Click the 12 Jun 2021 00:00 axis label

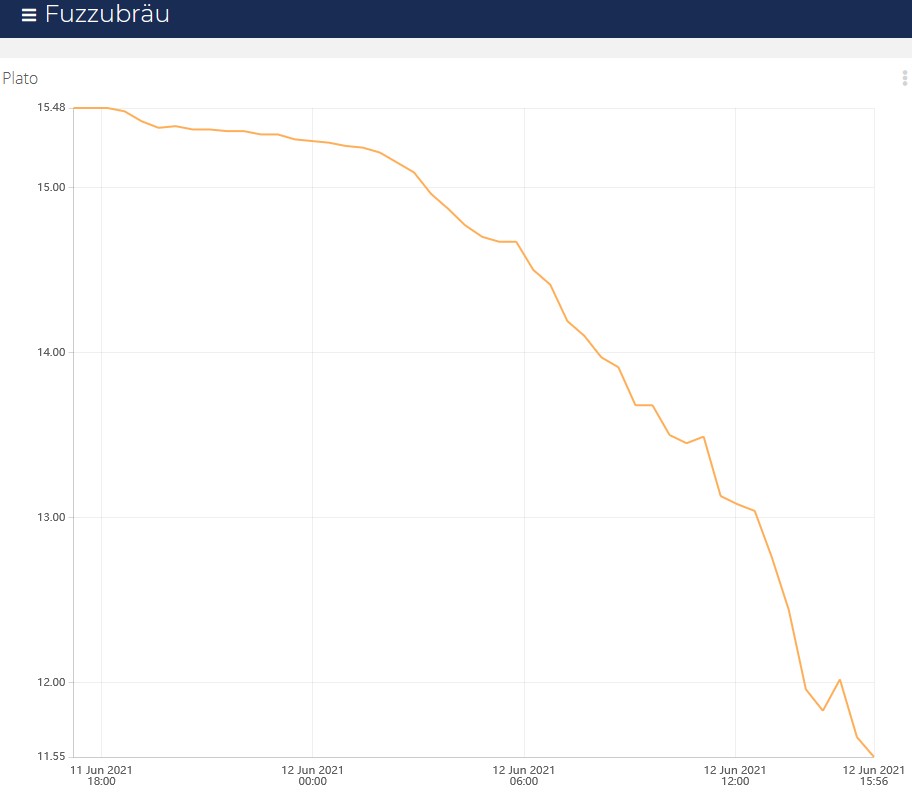(x=312, y=776)
